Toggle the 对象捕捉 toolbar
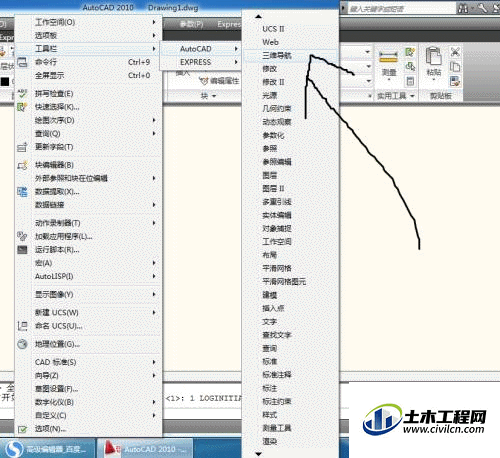The image size is (500, 458). (x=290, y=228)
